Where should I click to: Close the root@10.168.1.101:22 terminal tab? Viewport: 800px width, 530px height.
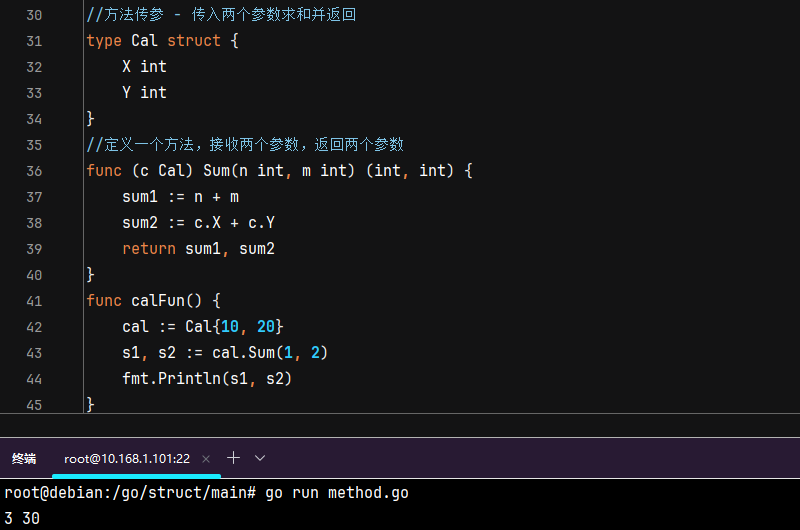click(206, 459)
